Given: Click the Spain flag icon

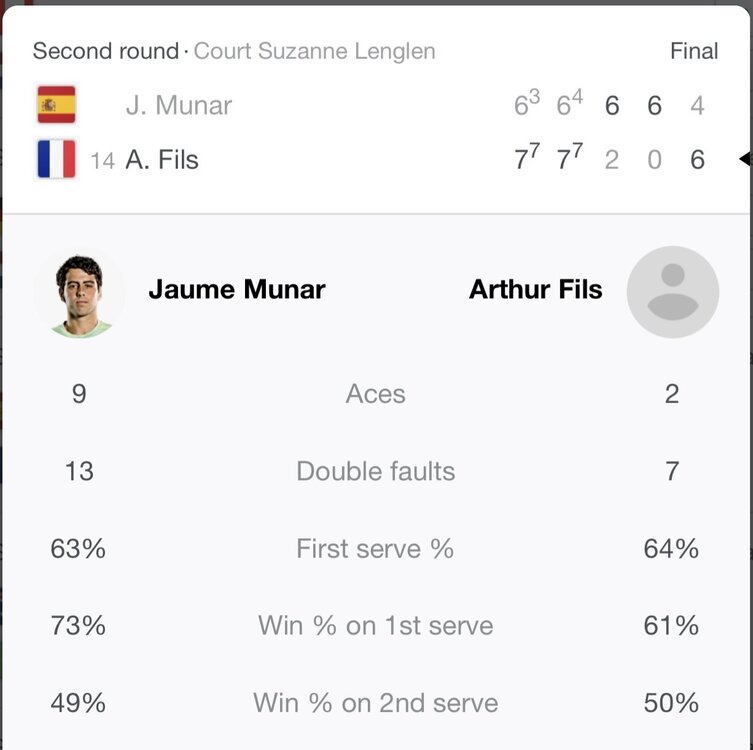Looking at the screenshot, I should (x=56, y=105).
